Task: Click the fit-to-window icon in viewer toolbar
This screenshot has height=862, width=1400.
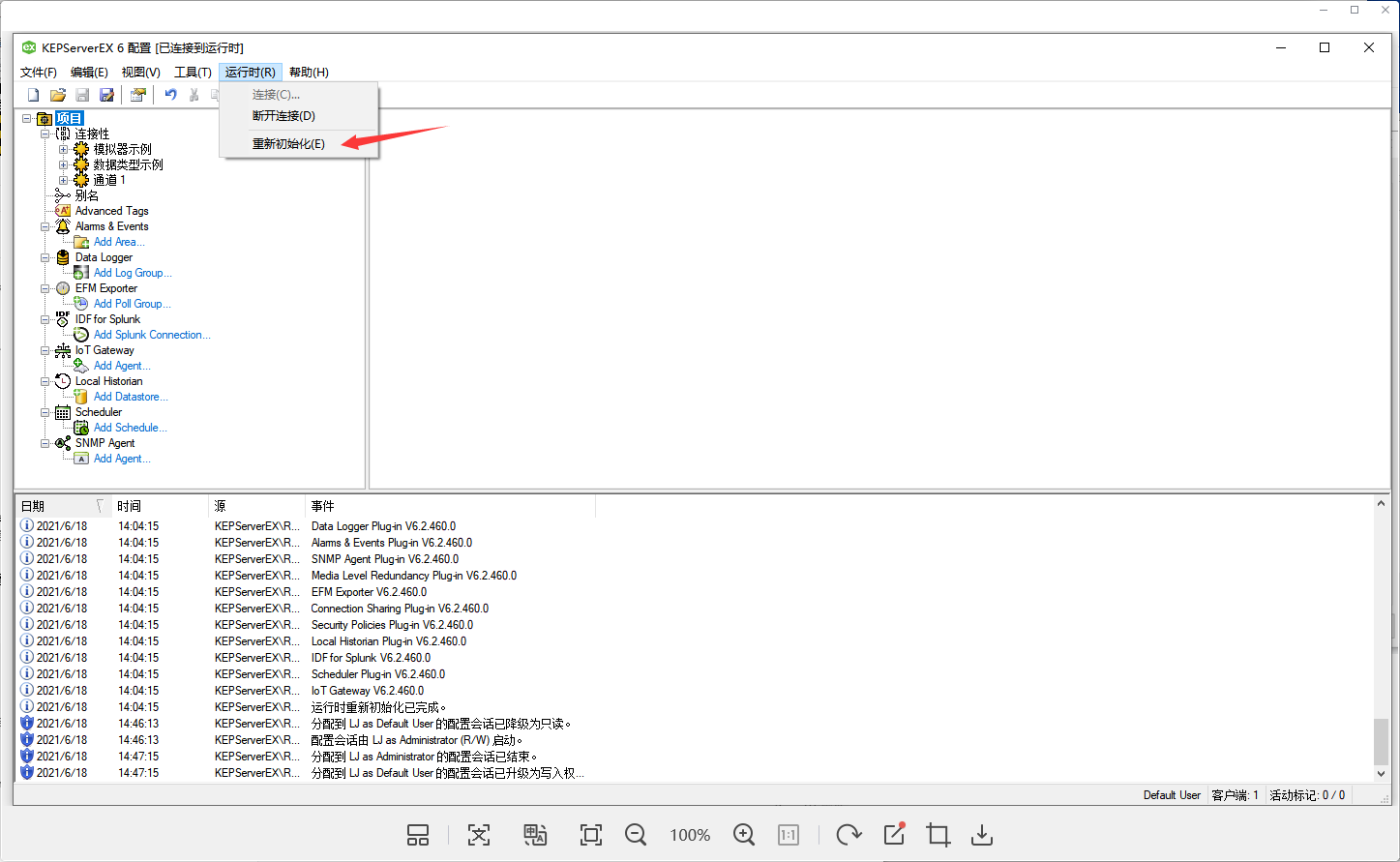Action: 591,835
